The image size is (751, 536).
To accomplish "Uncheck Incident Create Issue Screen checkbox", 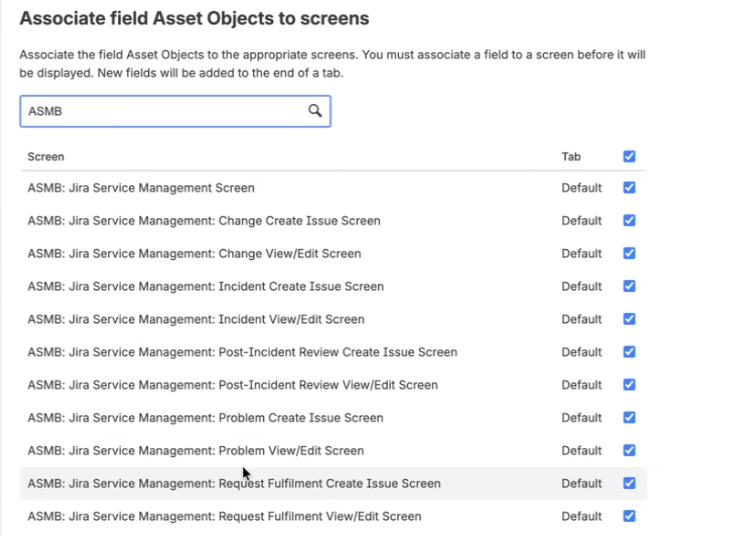I will pyautogui.click(x=629, y=286).
